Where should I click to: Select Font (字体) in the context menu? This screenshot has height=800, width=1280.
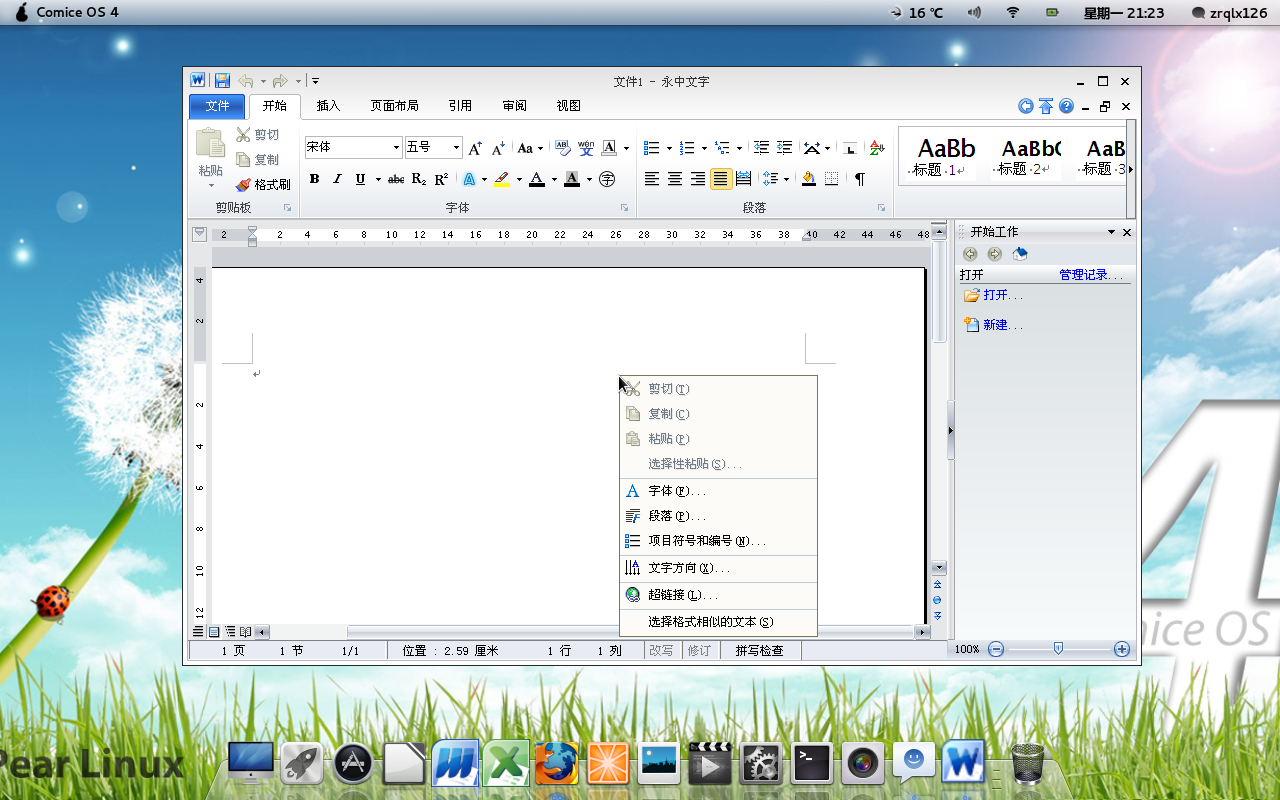click(718, 491)
